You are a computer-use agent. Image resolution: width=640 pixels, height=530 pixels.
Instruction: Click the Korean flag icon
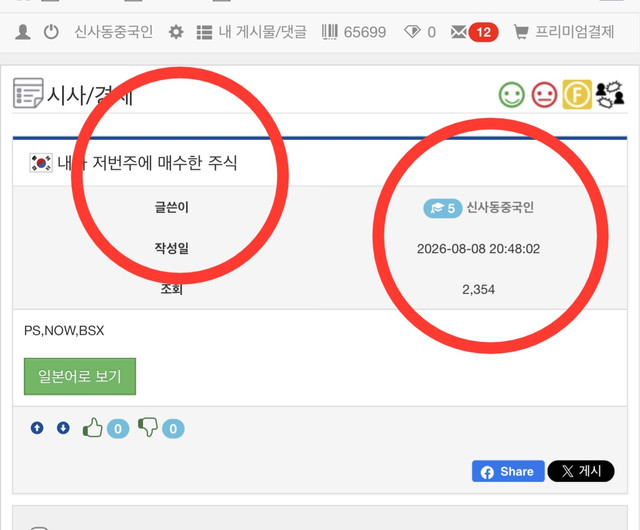tap(41, 163)
